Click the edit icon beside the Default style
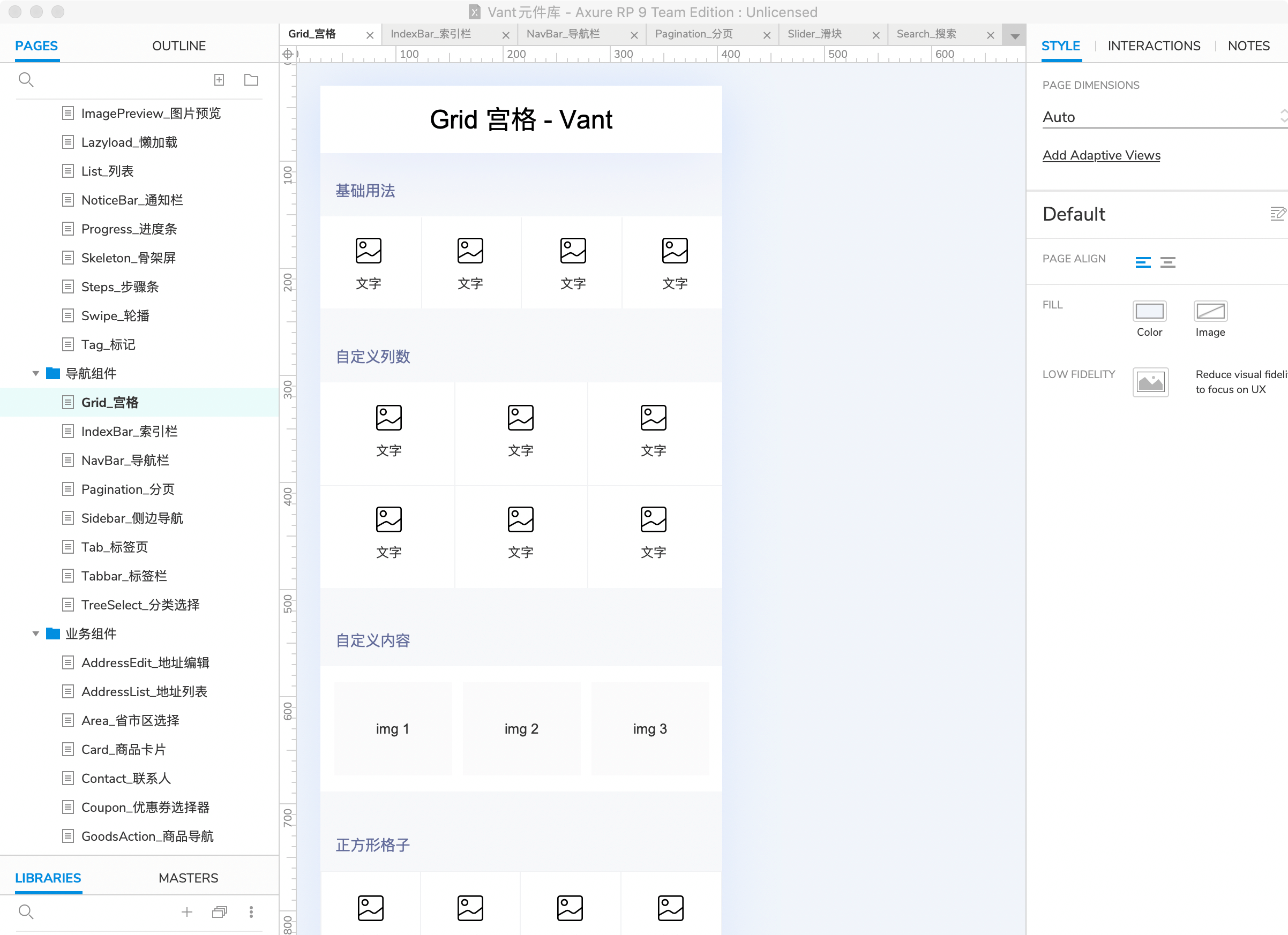The image size is (1288, 935). pyautogui.click(x=1277, y=214)
